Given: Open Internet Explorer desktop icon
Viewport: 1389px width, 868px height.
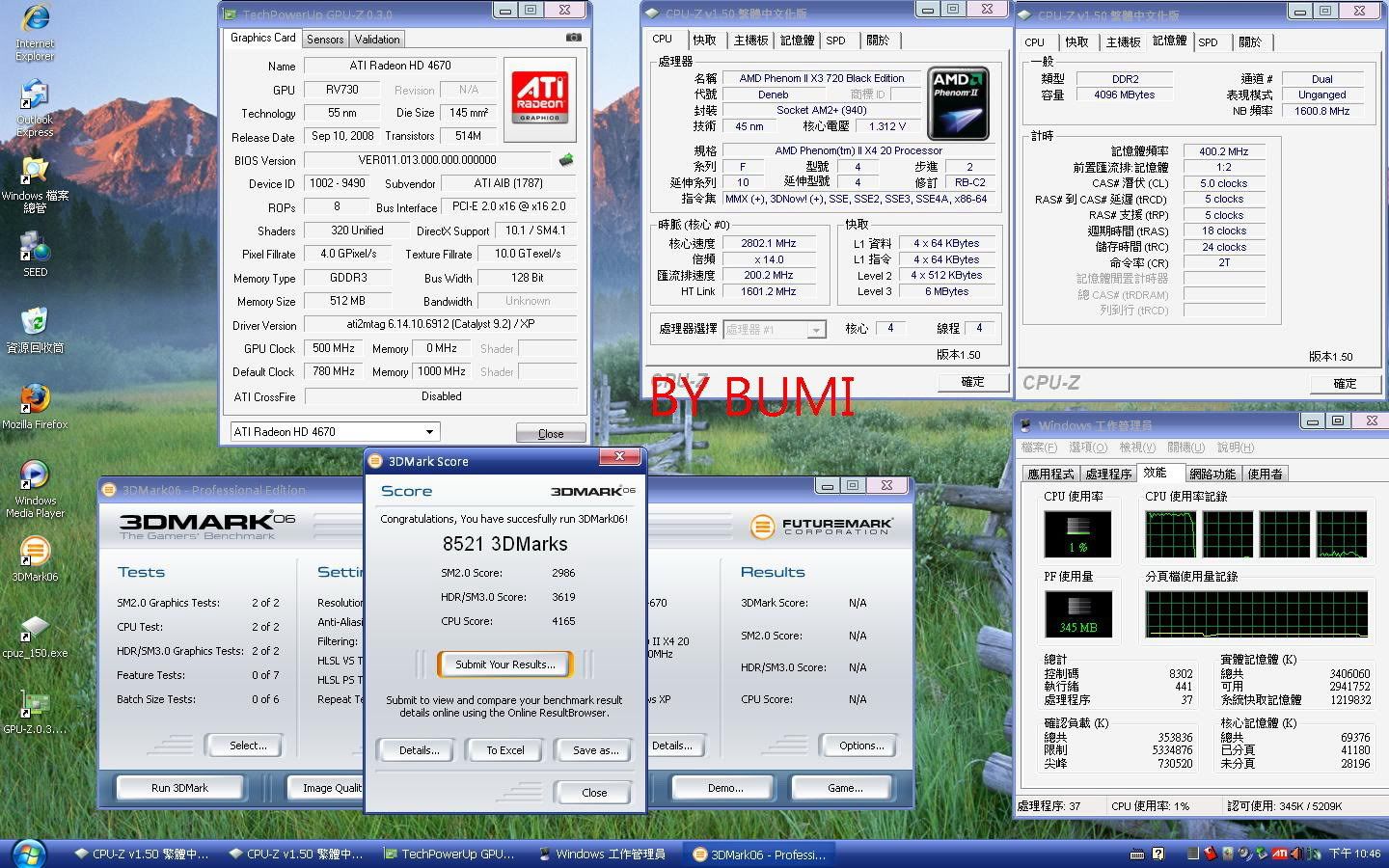Looking at the screenshot, I should 35,33.
